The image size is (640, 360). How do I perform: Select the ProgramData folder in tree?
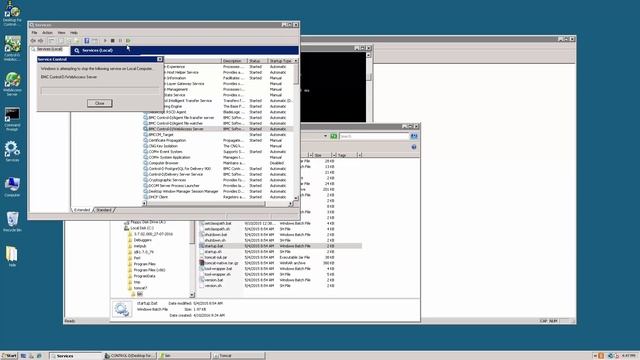click(x=144, y=276)
